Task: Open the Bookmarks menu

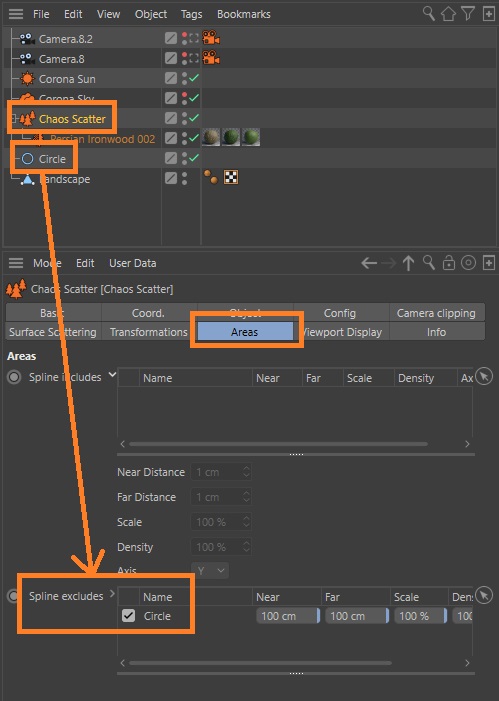Action: (x=244, y=14)
